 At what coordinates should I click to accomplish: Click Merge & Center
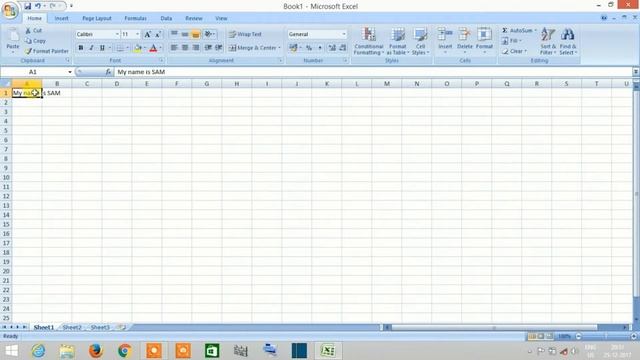coord(252,48)
